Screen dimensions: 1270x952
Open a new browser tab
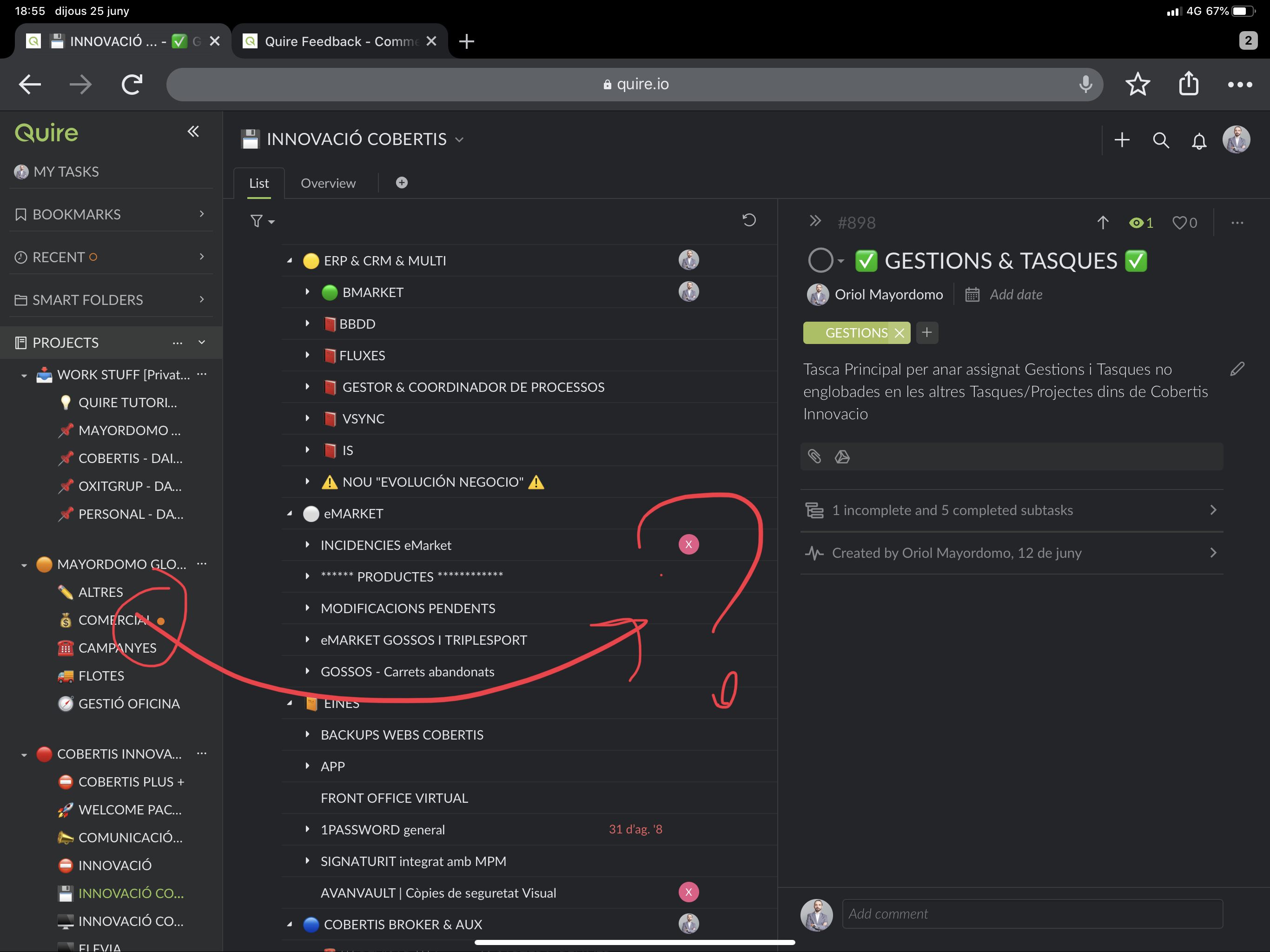467,41
